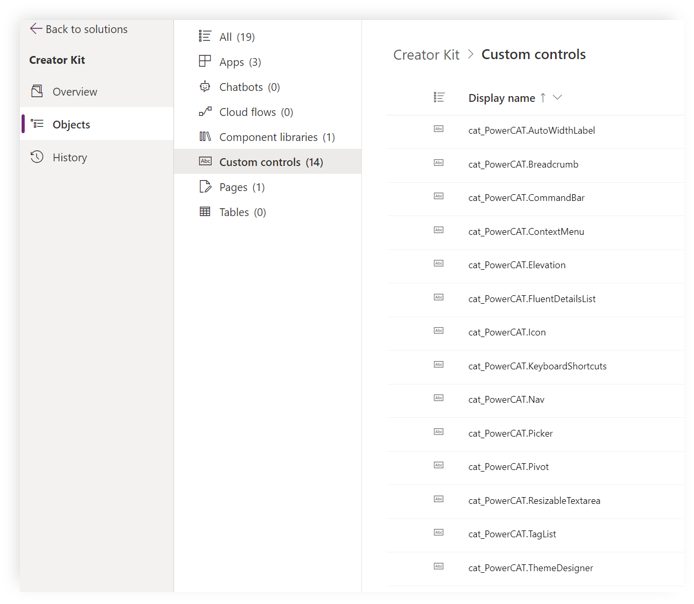
Task: Select Cloud flows (0) in object tree
Action: pyautogui.click(x=268, y=112)
